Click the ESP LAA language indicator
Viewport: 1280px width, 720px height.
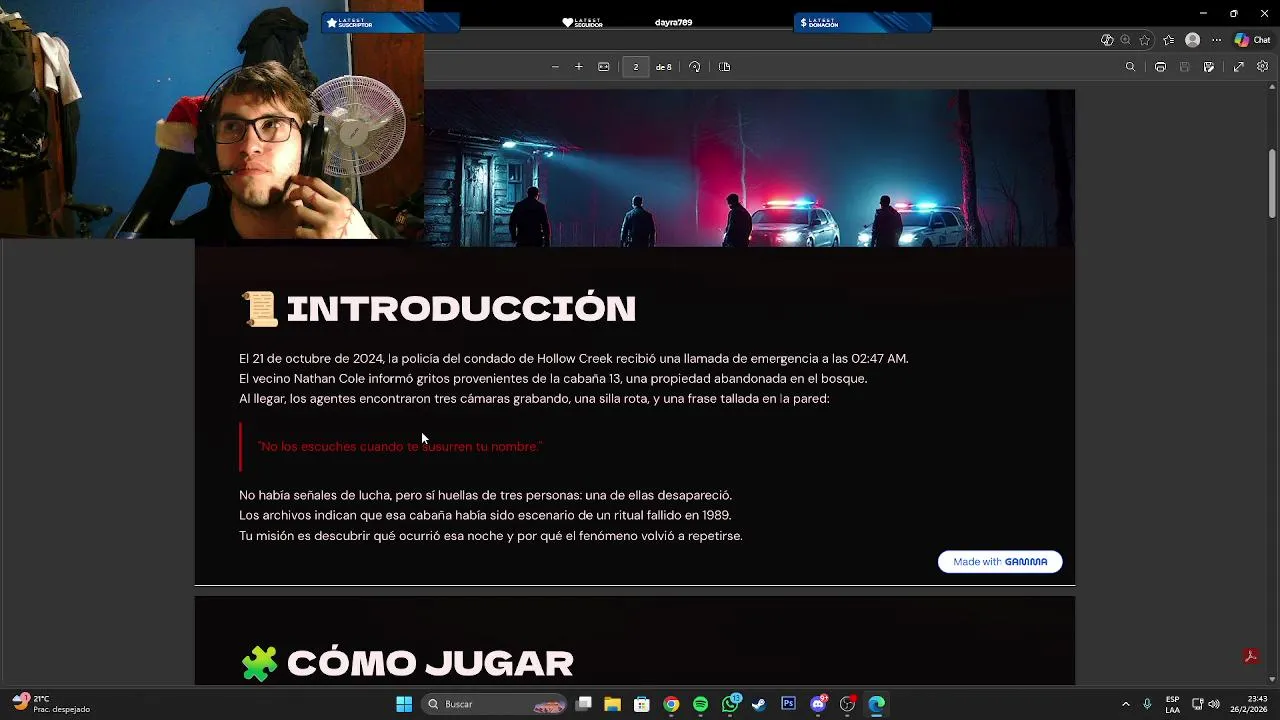(x=1172, y=704)
